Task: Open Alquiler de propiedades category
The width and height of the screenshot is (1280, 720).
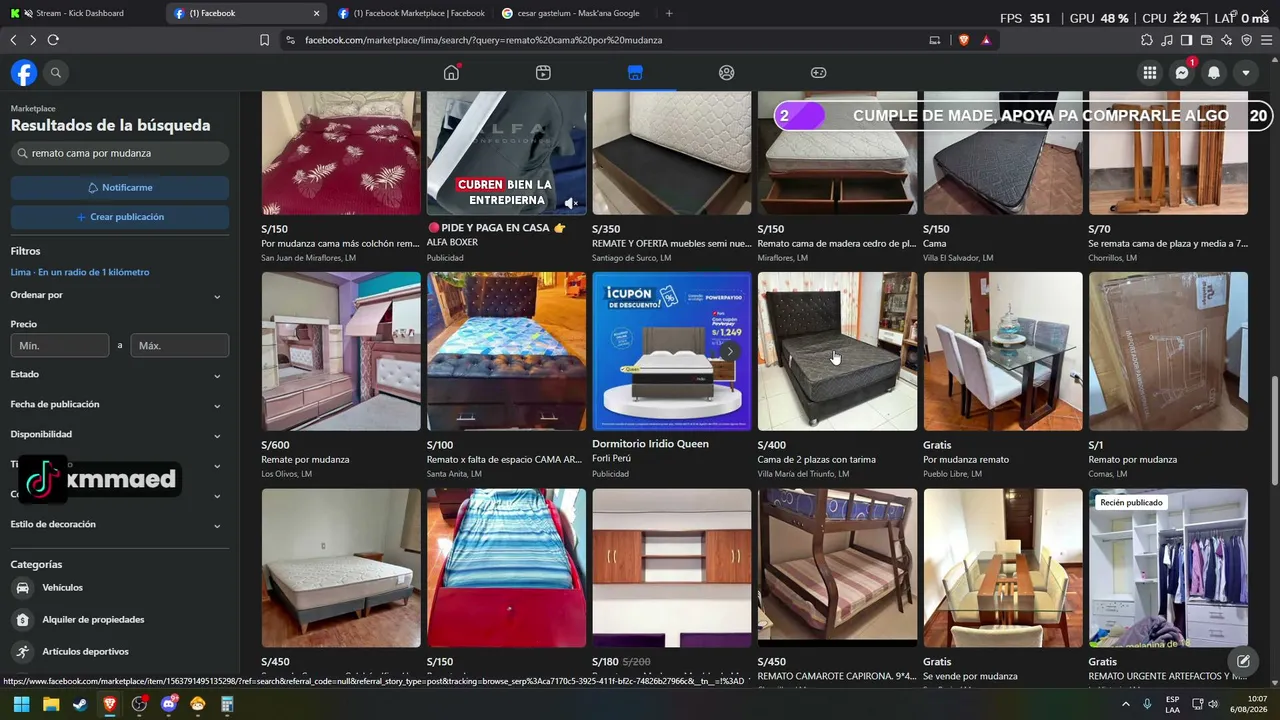Action: (120, 620)
